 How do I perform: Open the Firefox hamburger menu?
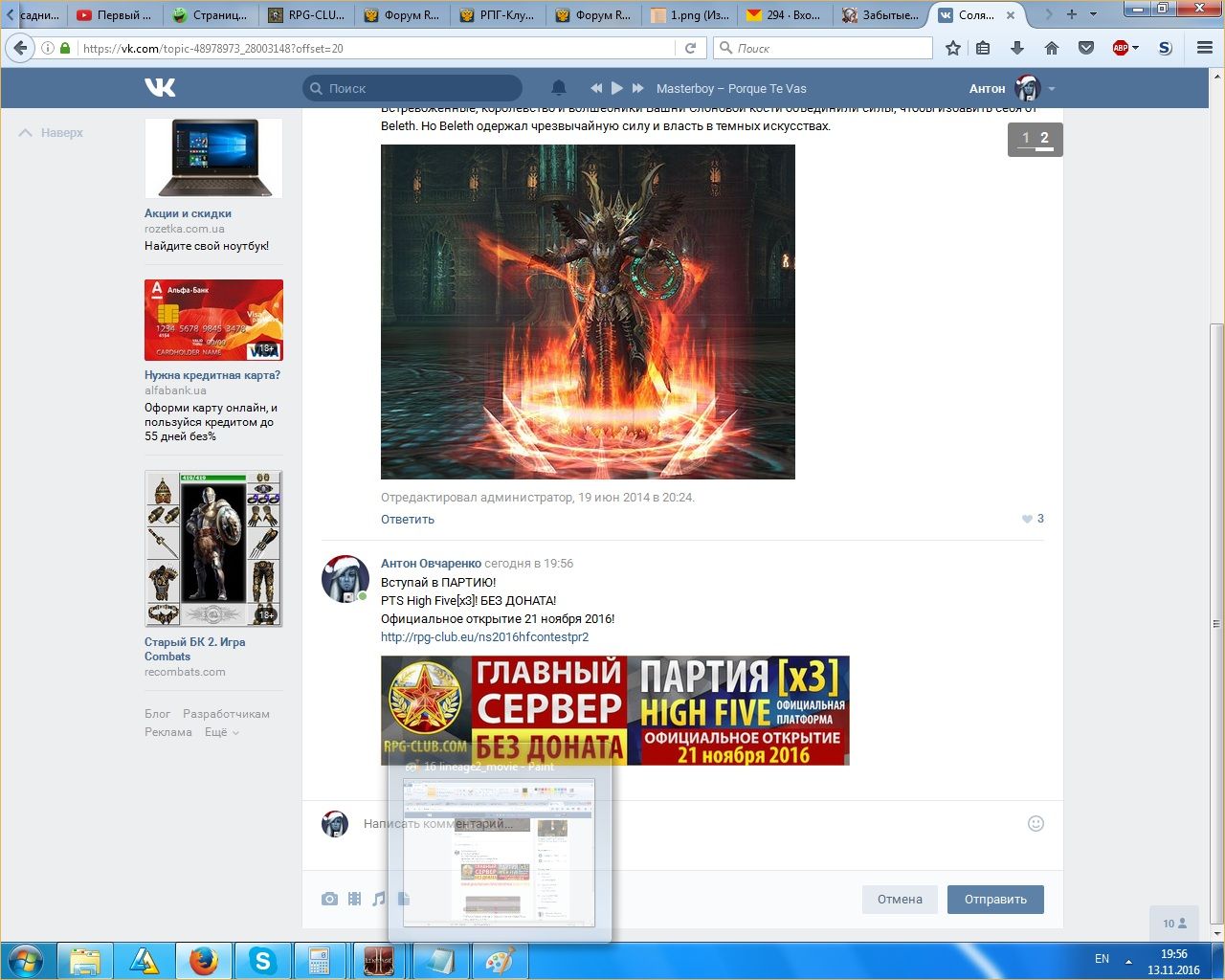pyautogui.click(x=1205, y=48)
